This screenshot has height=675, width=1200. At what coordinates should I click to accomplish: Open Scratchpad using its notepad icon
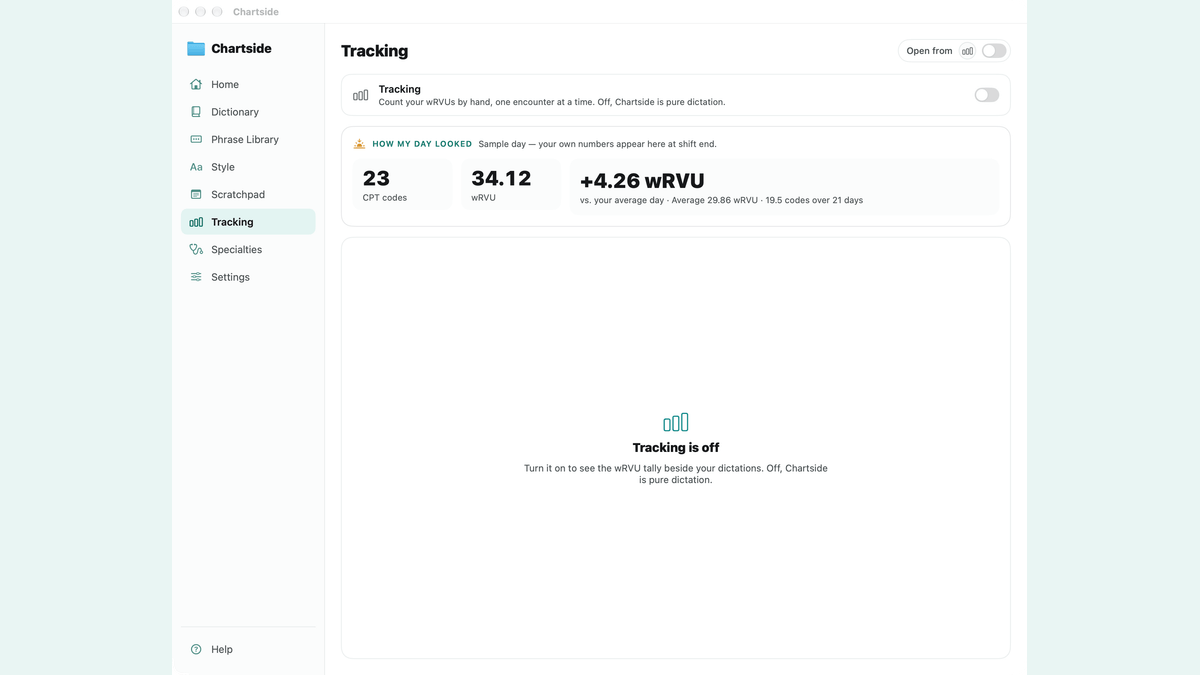point(196,195)
